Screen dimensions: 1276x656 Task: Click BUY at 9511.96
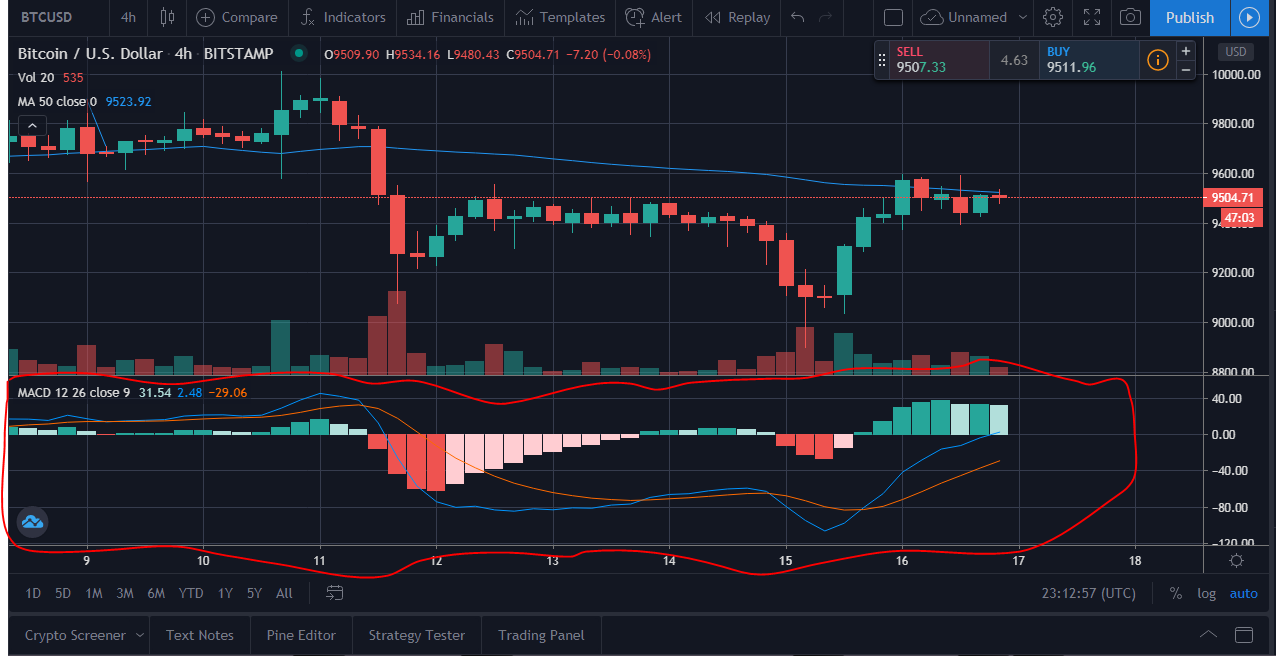1089,59
